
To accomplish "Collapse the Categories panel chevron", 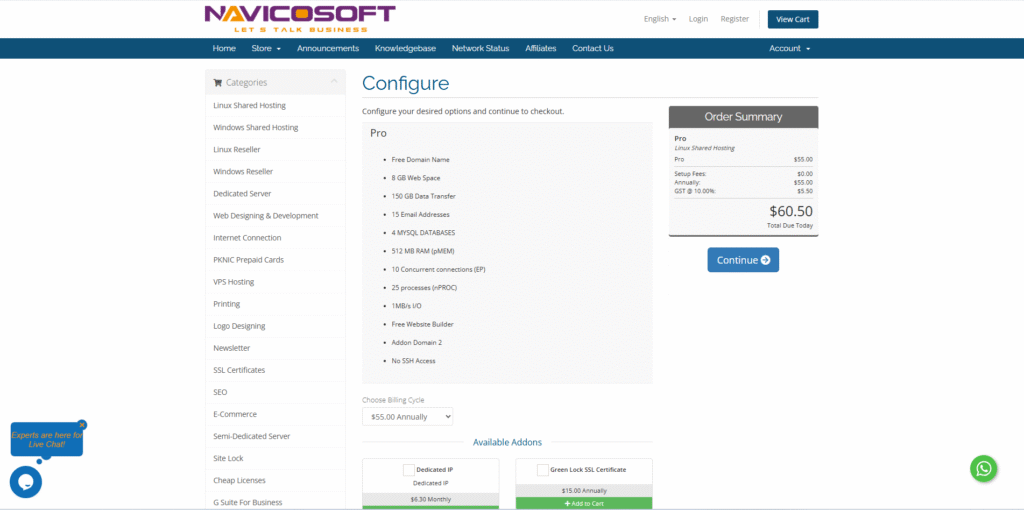I will click(x=334, y=82).
